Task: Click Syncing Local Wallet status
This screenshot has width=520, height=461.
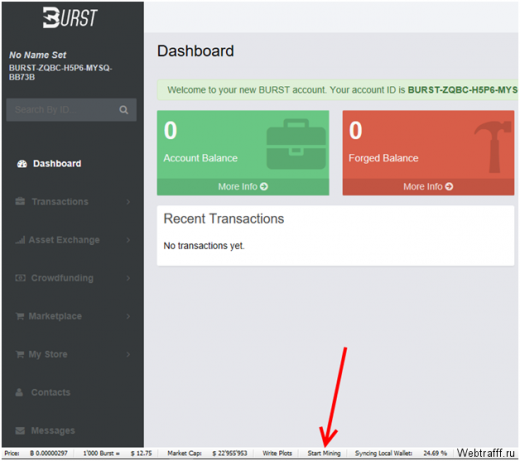Action: click(x=384, y=453)
